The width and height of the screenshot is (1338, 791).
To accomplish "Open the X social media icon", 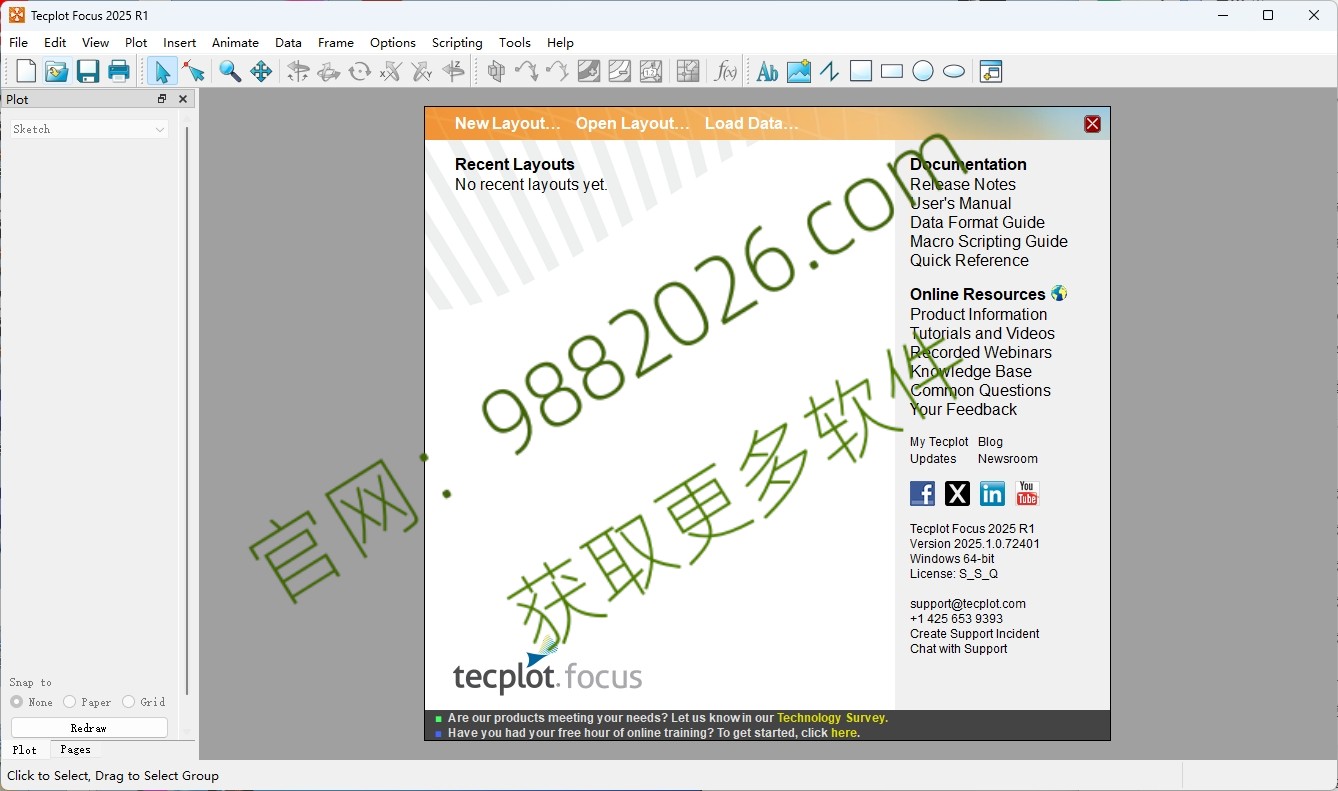I will click(x=957, y=493).
